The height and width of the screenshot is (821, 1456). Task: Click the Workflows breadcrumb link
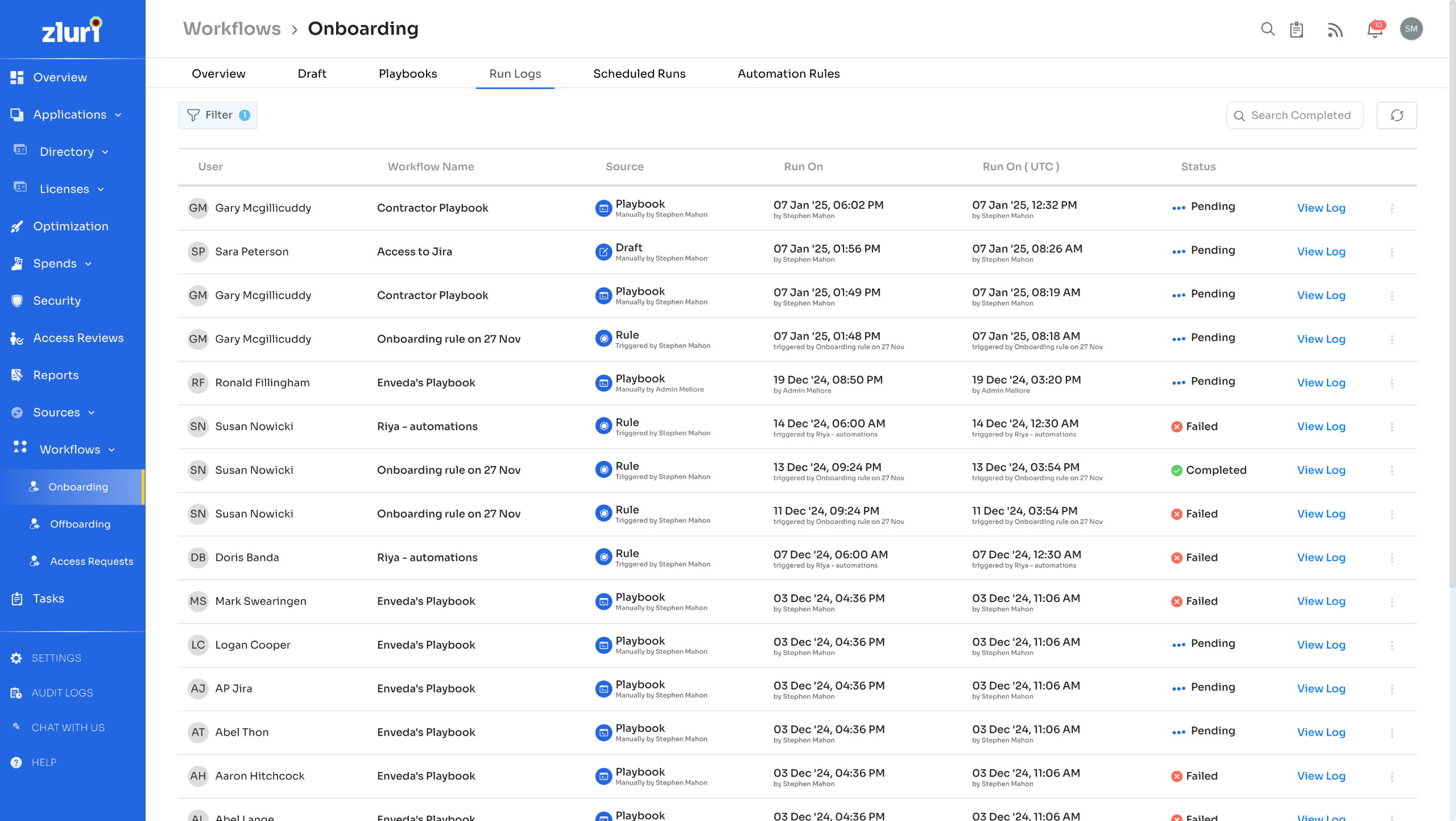(231, 28)
